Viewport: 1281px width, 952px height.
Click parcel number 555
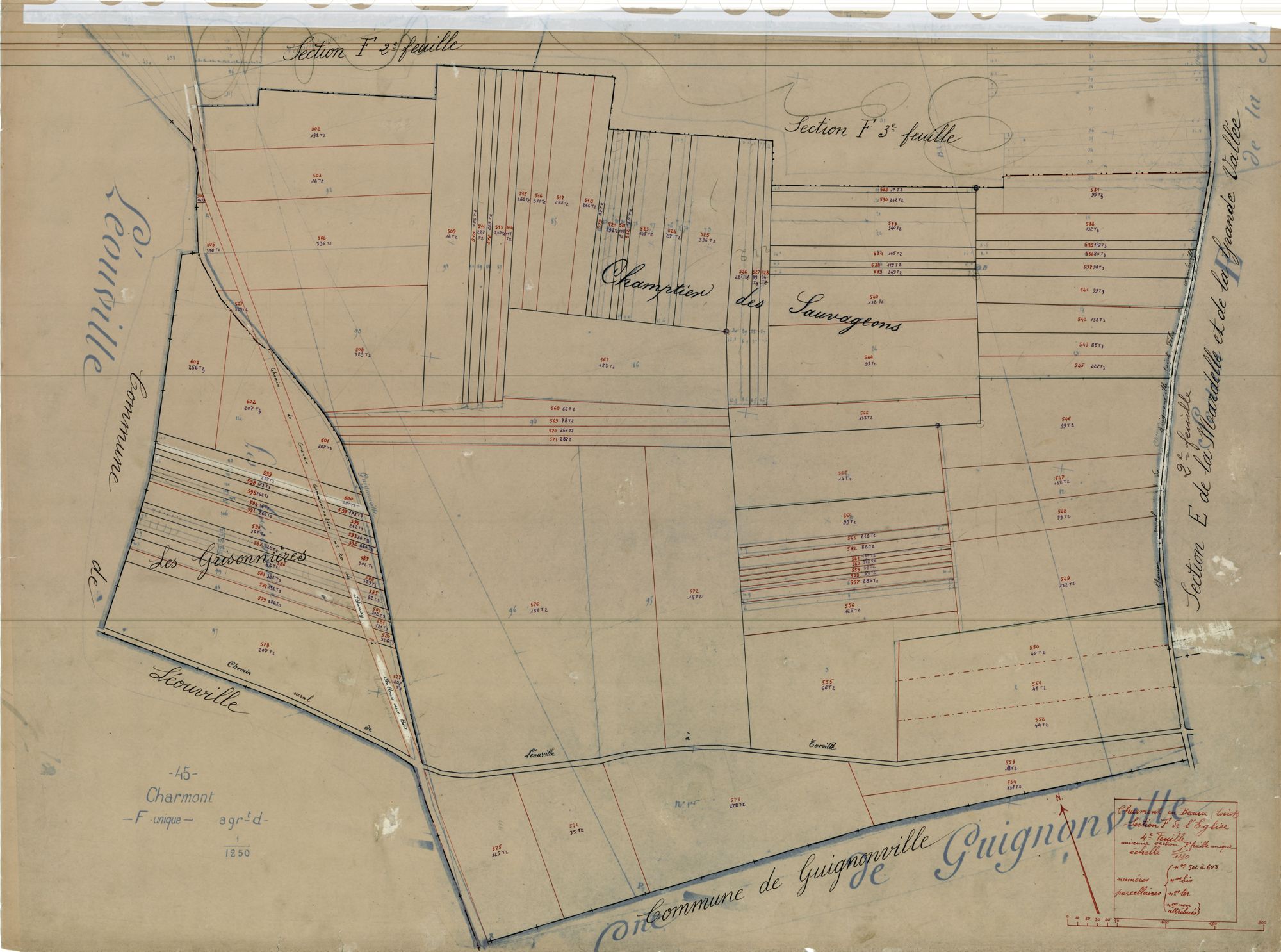827,682
